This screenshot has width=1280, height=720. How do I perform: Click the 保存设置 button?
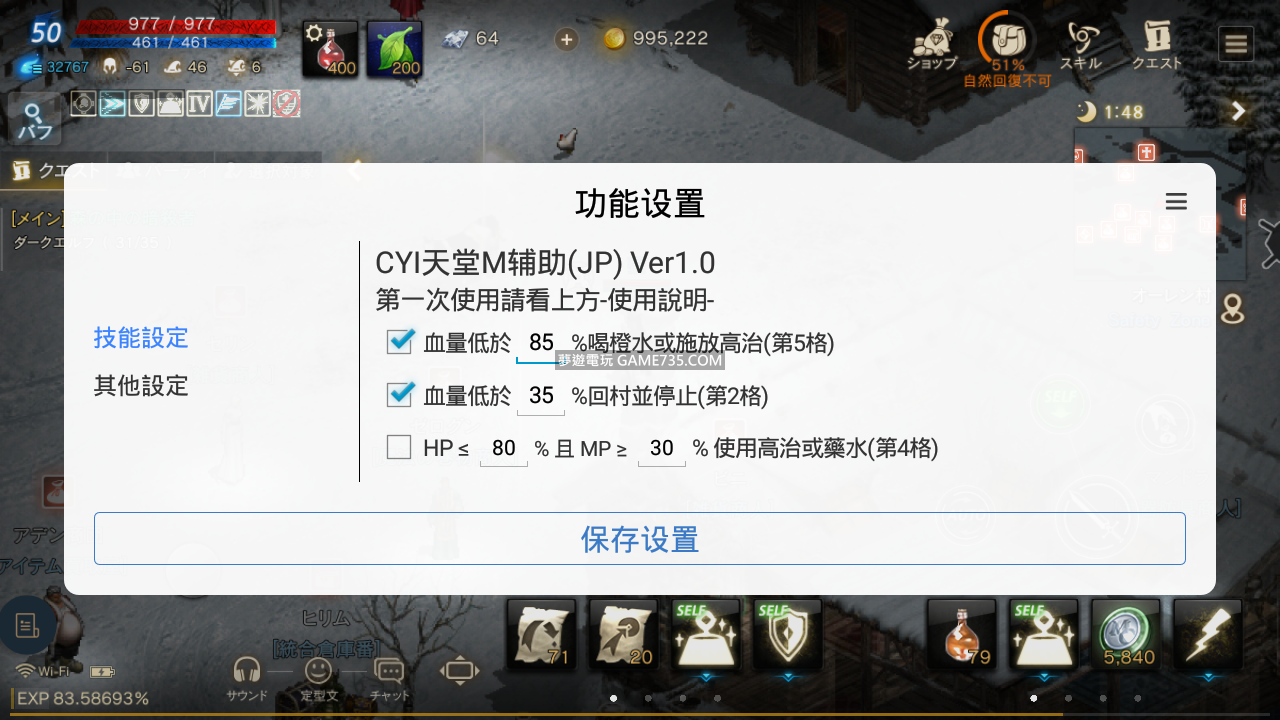[640, 539]
